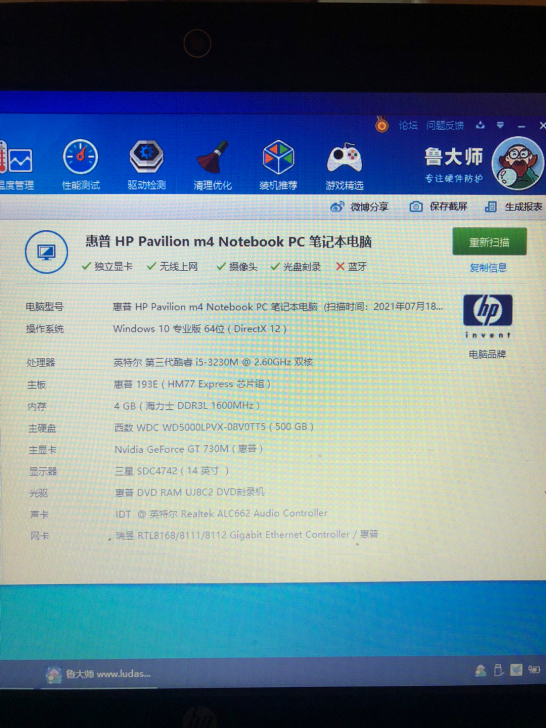Open the 清理优化 cleanup brush tool
This screenshot has width=546, height=728.
213,165
